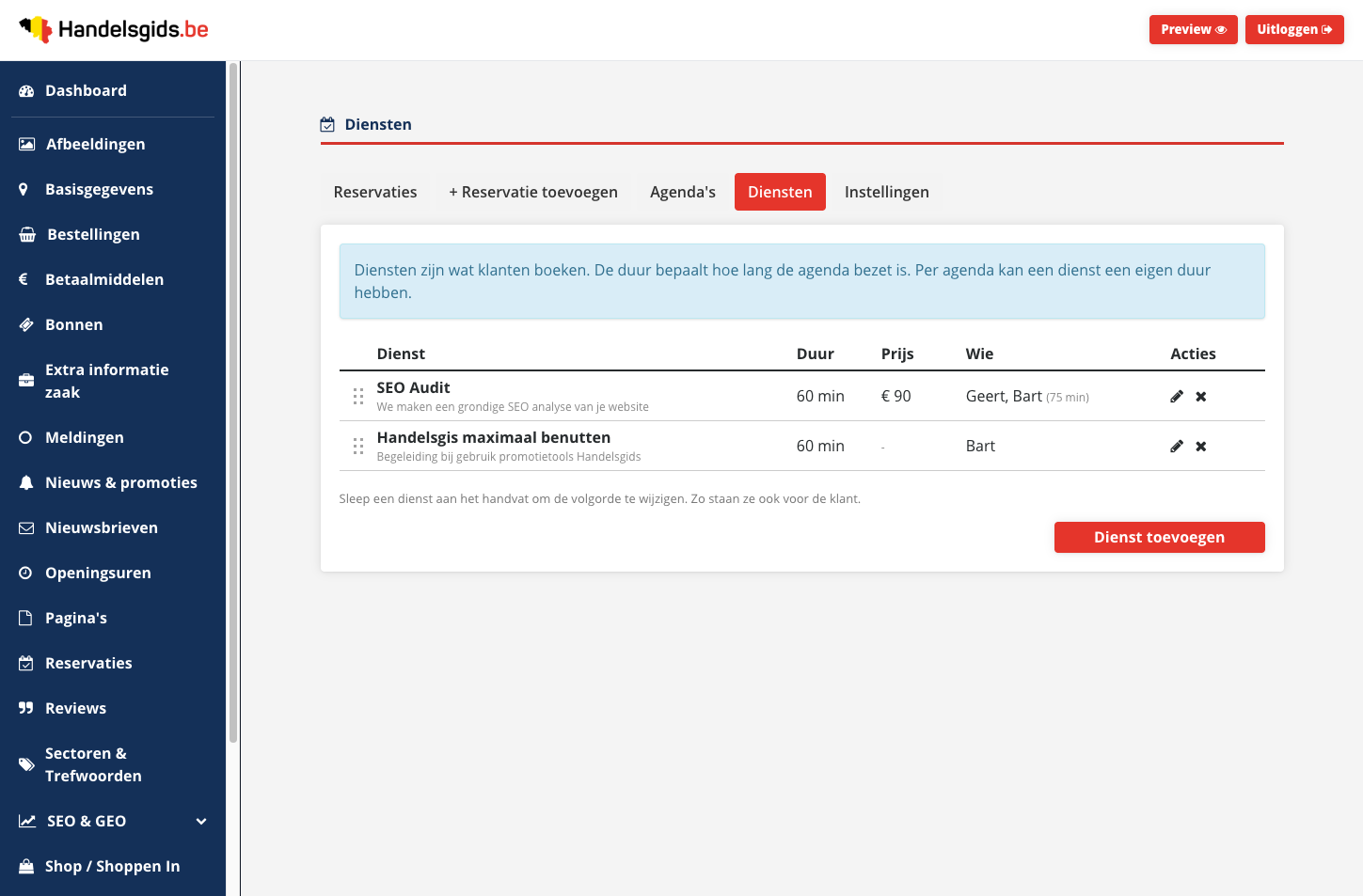Click the Prijs column header

click(x=897, y=354)
